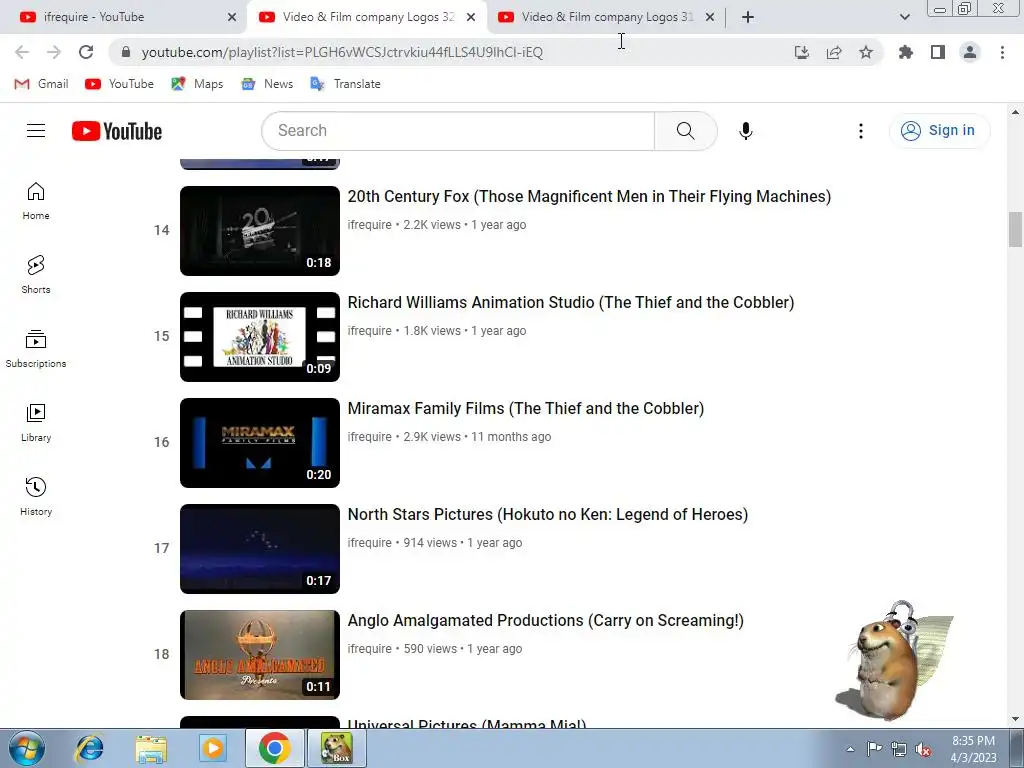The image size is (1024, 768).
Task: Open YouTube bookmark in bookmarks bar
Action: coord(120,84)
